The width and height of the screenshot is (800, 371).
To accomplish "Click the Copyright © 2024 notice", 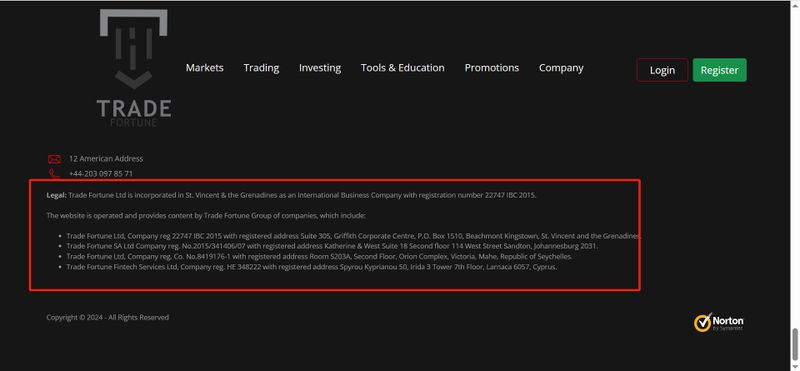I will [108, 317].
